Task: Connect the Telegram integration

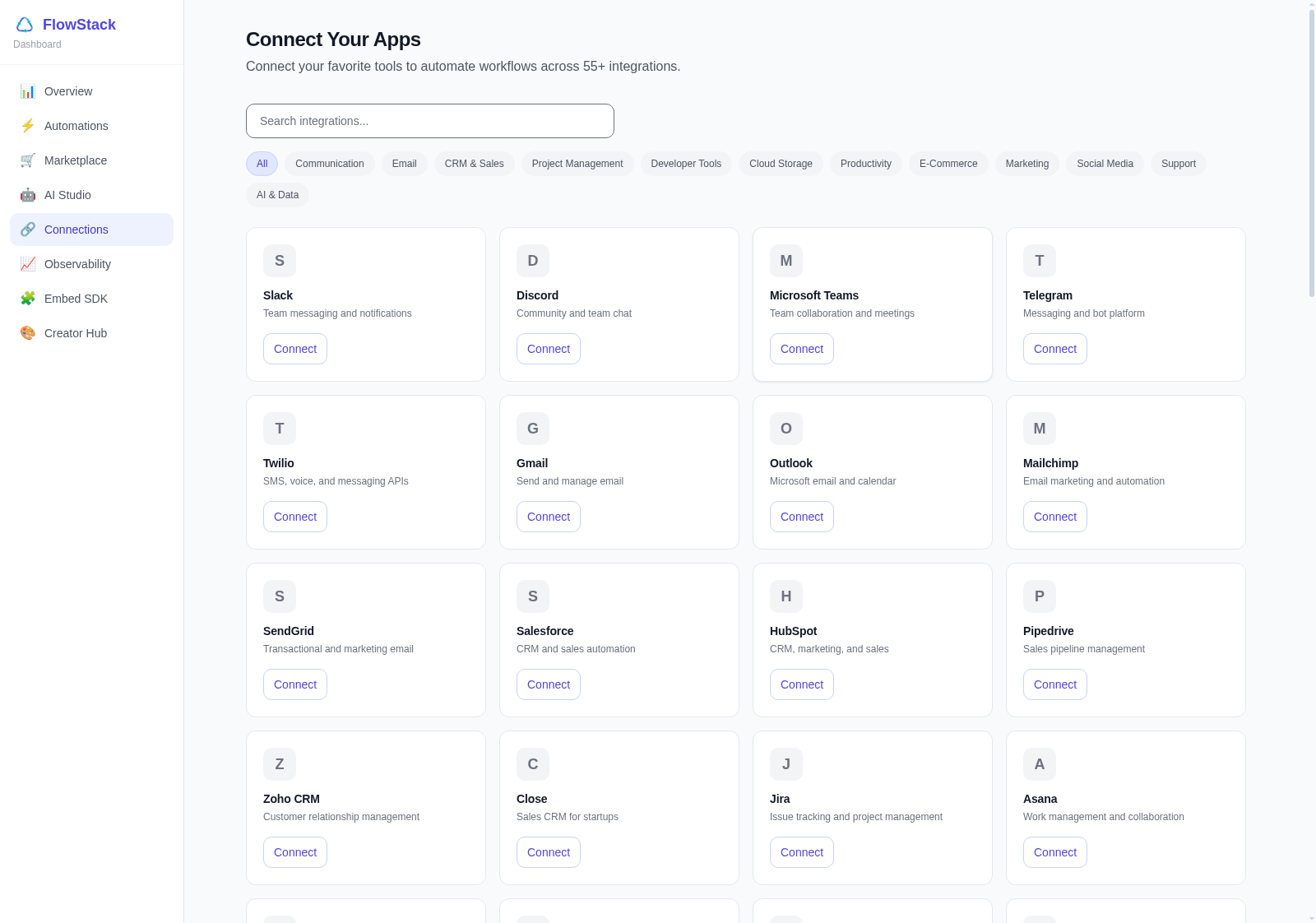Action: point(1055,349)
